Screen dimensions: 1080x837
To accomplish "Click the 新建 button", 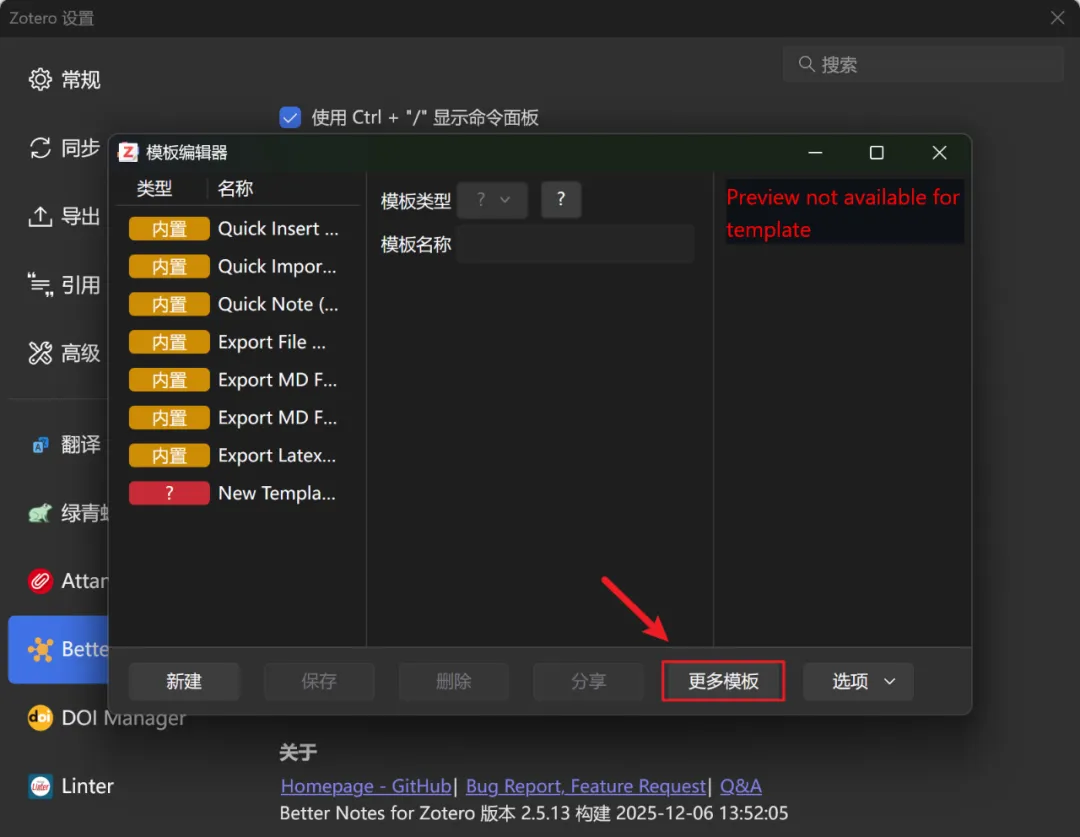I will pos(184,681).
